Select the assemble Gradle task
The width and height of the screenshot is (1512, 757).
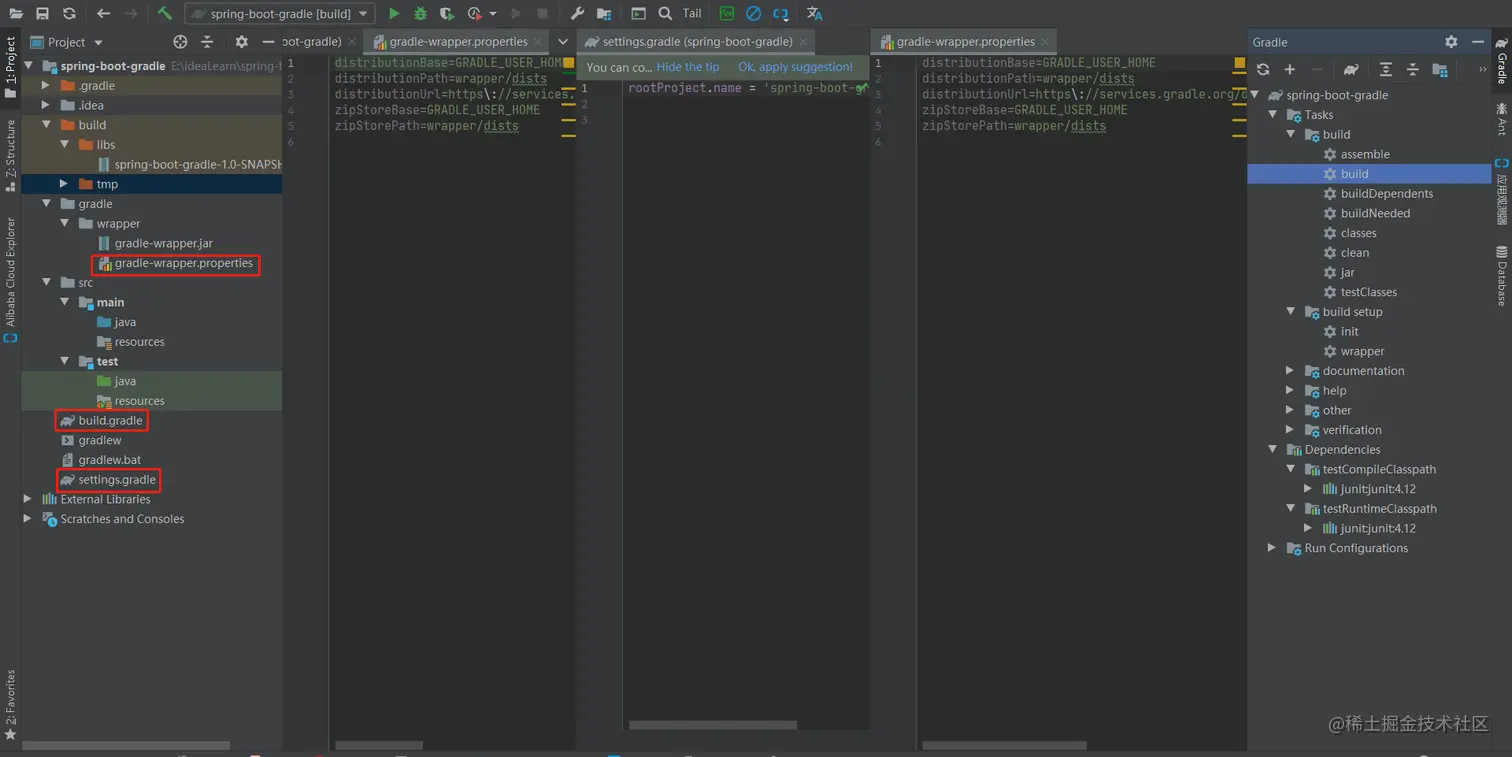(x=1365, y=154)
